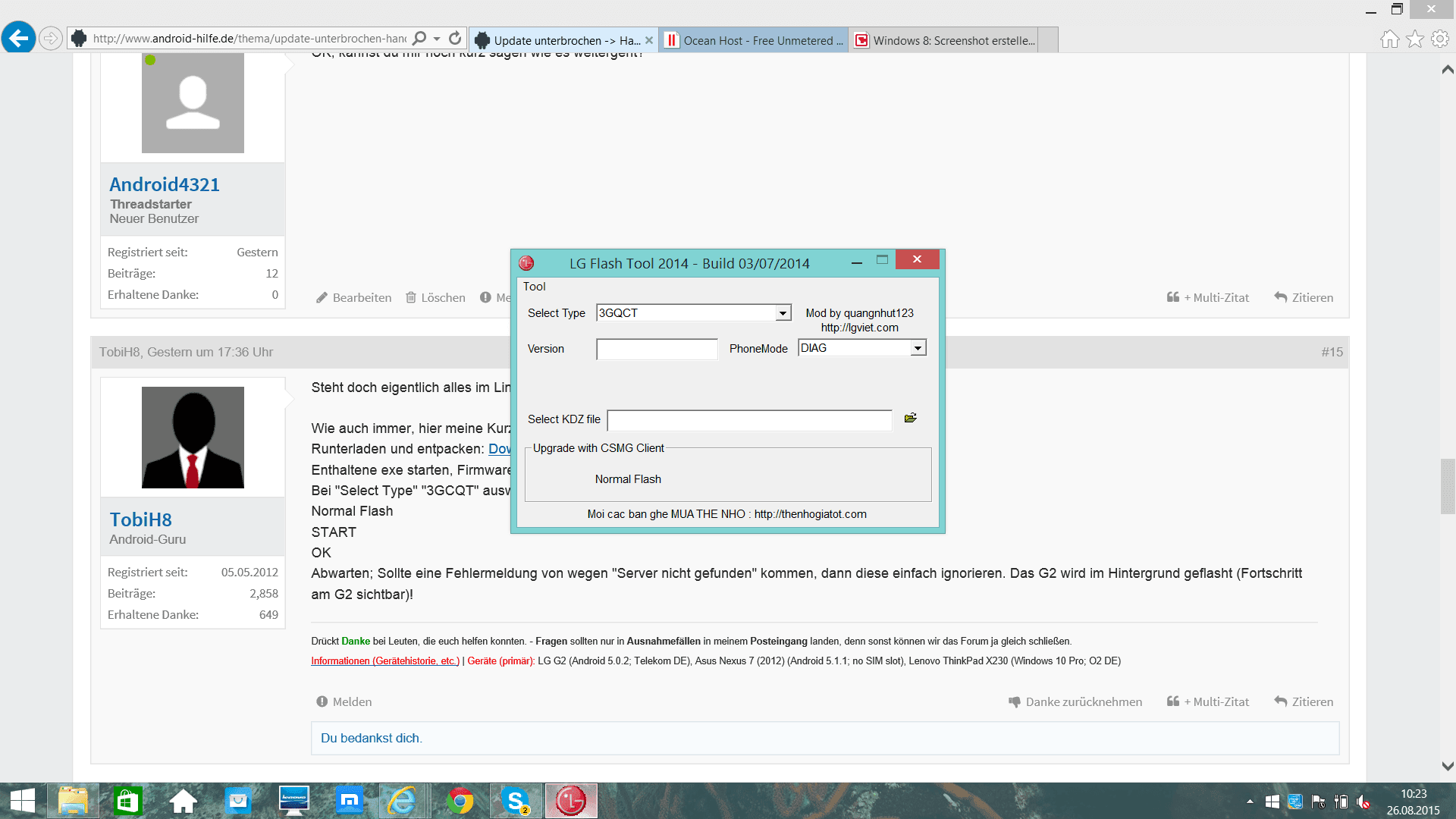This screenshot has height=819, width=1456.
Task: Click the battery power icon in the tray
Action: [1341, 802]
